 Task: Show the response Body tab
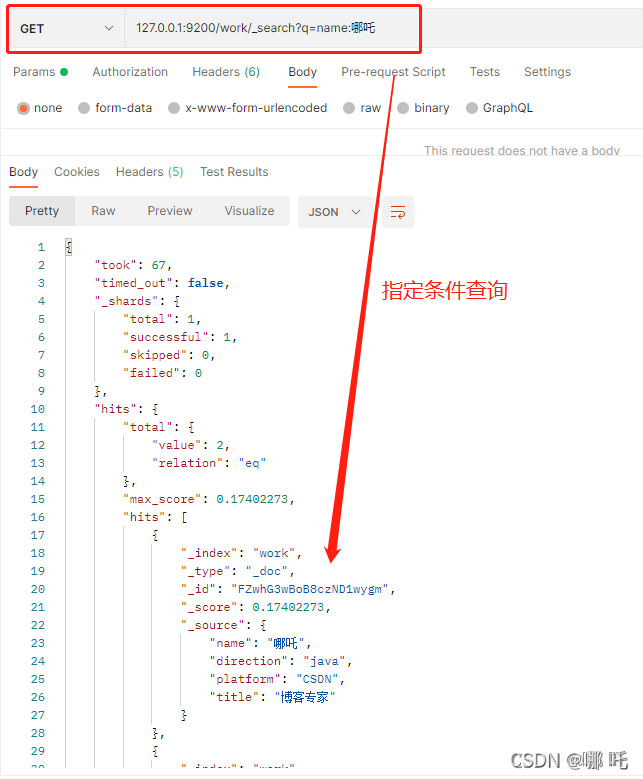coord(23,172)
